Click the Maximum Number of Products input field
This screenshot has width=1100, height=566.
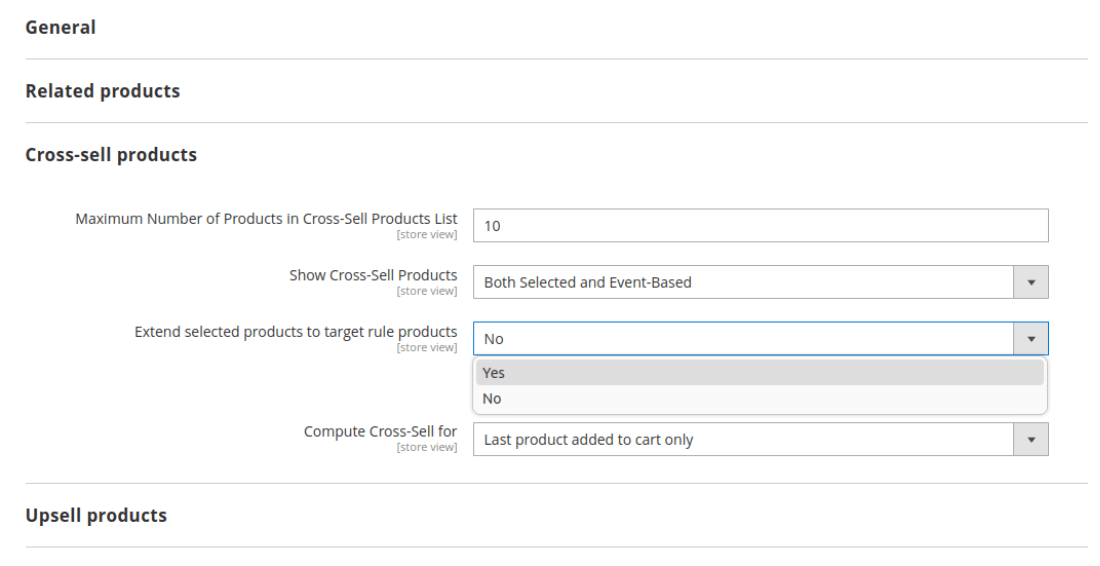coord(760,226)
